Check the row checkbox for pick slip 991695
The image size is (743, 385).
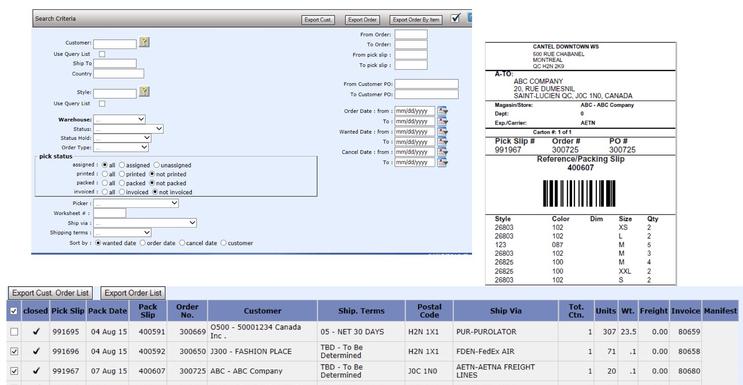14,332
